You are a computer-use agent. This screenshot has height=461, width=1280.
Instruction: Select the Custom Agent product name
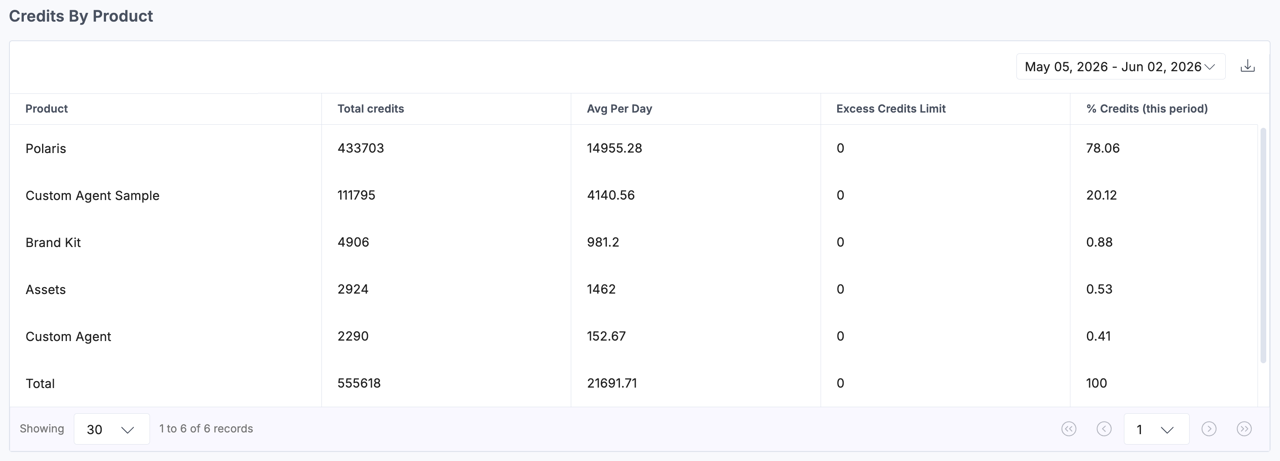(x=68, y=336)
